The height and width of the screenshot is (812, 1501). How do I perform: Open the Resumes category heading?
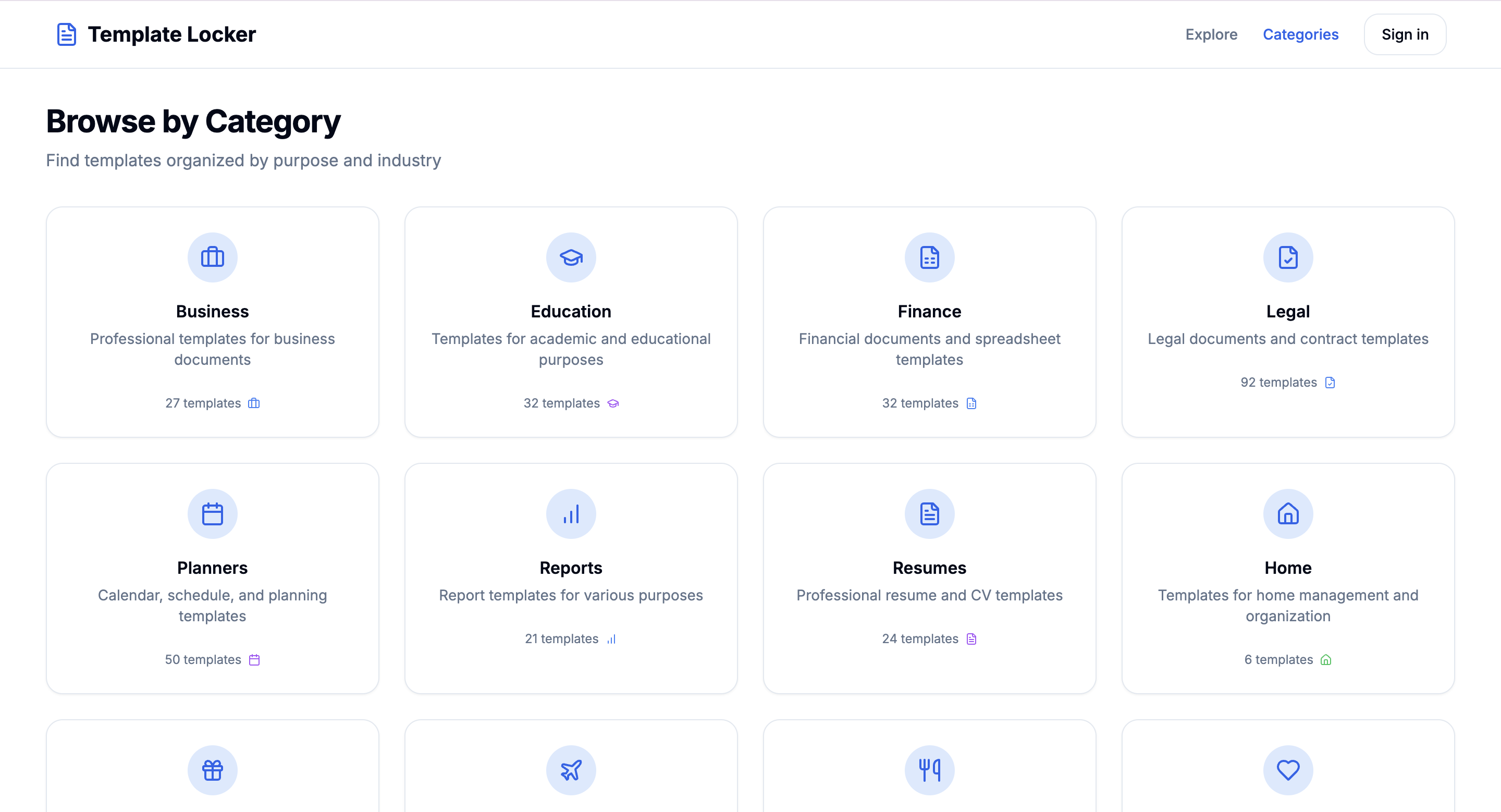(929, 568)
